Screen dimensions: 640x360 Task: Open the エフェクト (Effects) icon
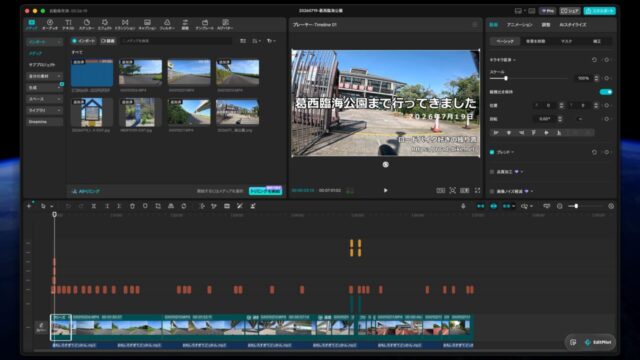[105, 24]
